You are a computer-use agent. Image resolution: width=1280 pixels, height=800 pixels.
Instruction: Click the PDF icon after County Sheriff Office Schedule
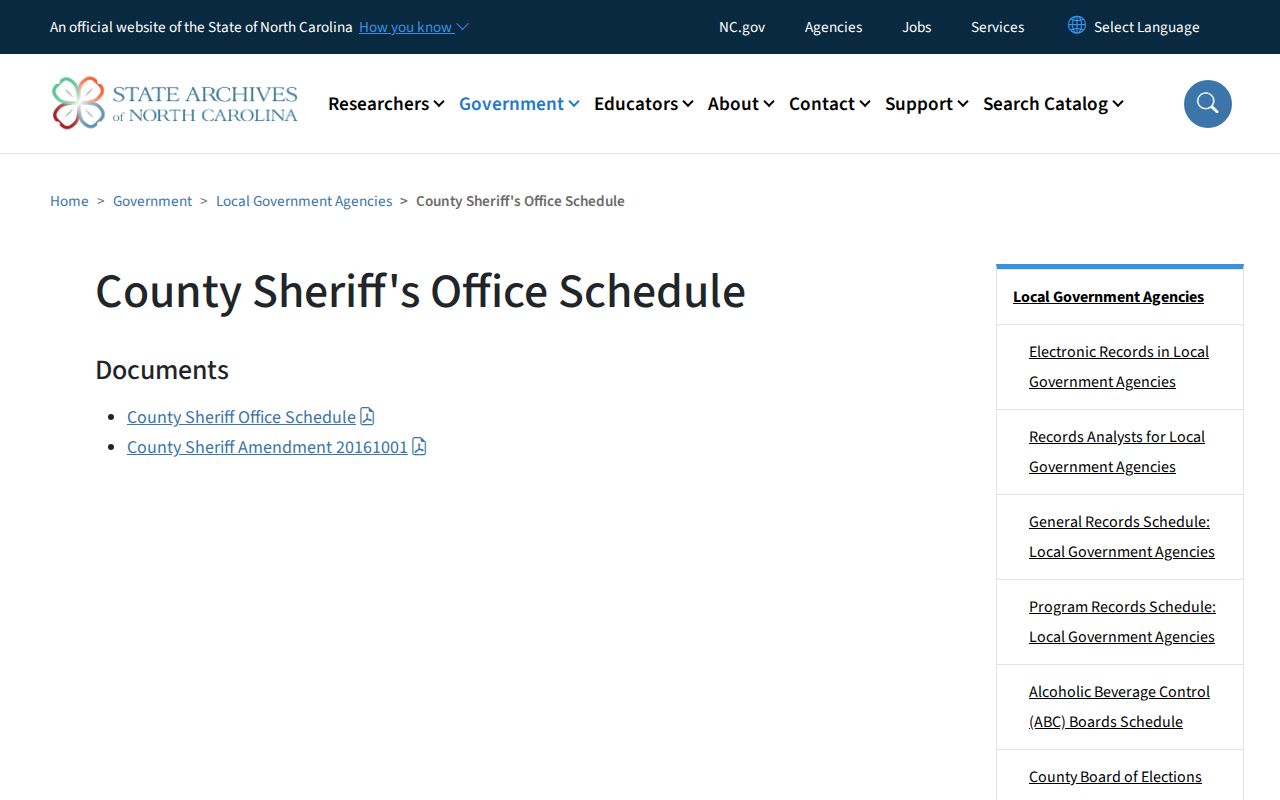[x=367, y=417]
